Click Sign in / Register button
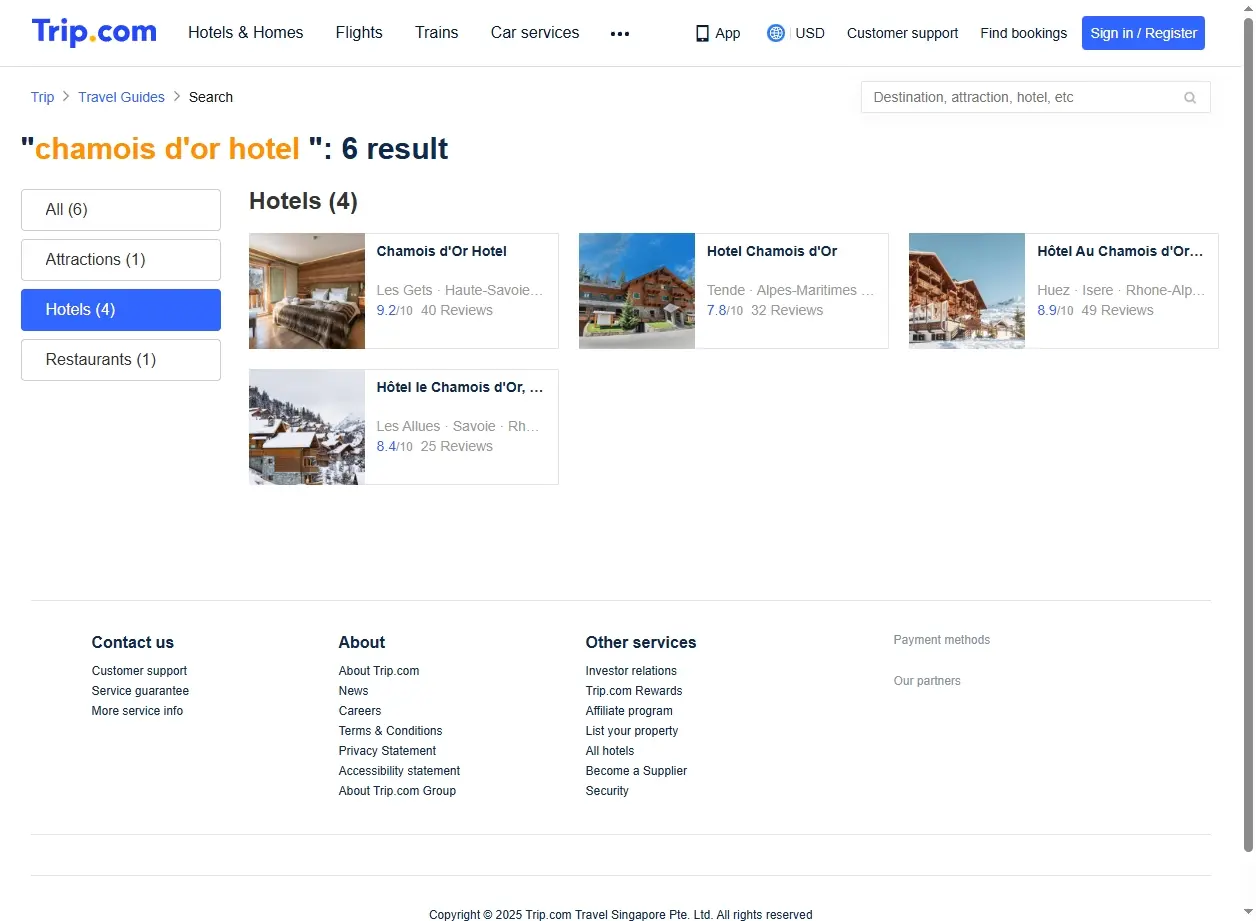Screen dimensions: 1256x921 coord(1143,33)
